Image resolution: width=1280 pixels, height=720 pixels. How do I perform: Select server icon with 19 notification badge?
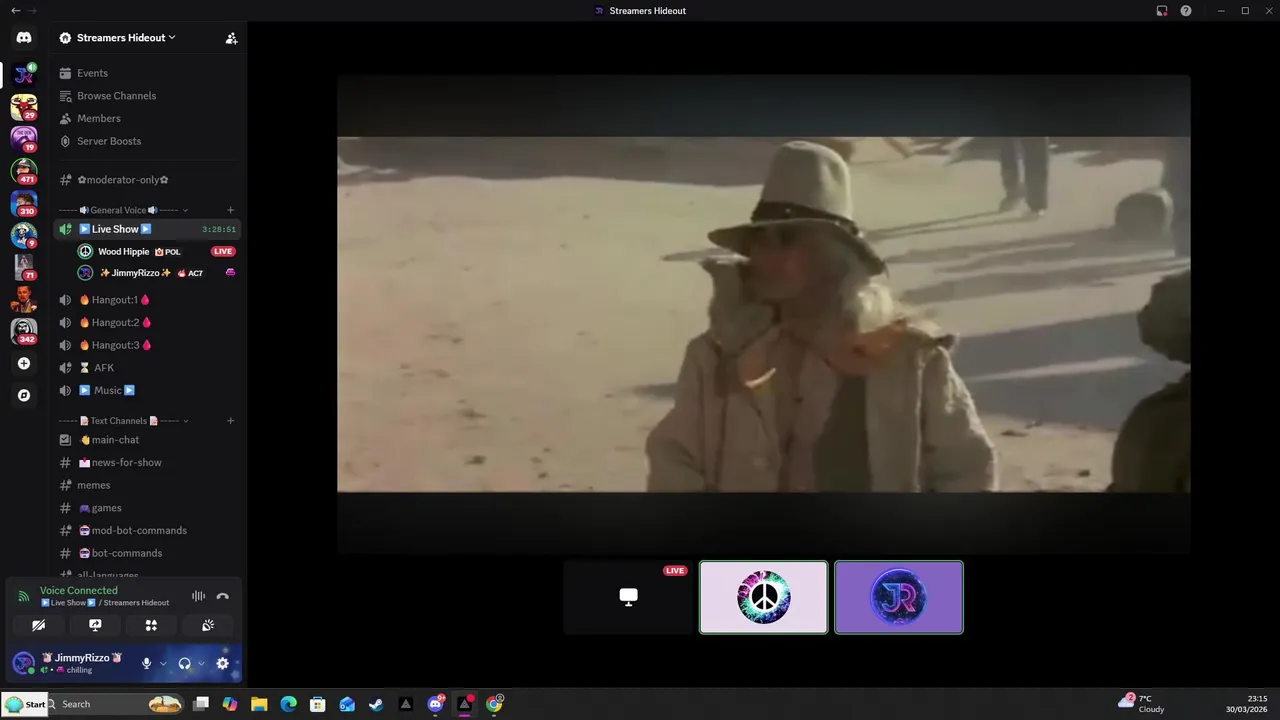click(x=24, y=138)
